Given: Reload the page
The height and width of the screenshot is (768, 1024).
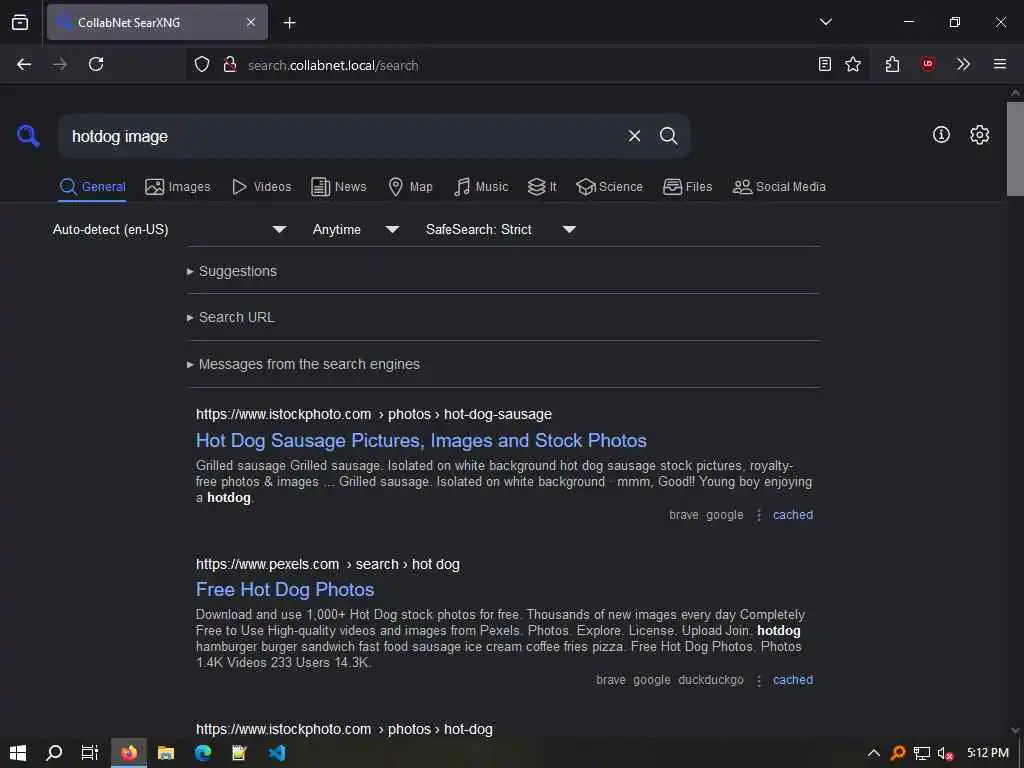Looking at the screenshot, I should pos(96,64).
